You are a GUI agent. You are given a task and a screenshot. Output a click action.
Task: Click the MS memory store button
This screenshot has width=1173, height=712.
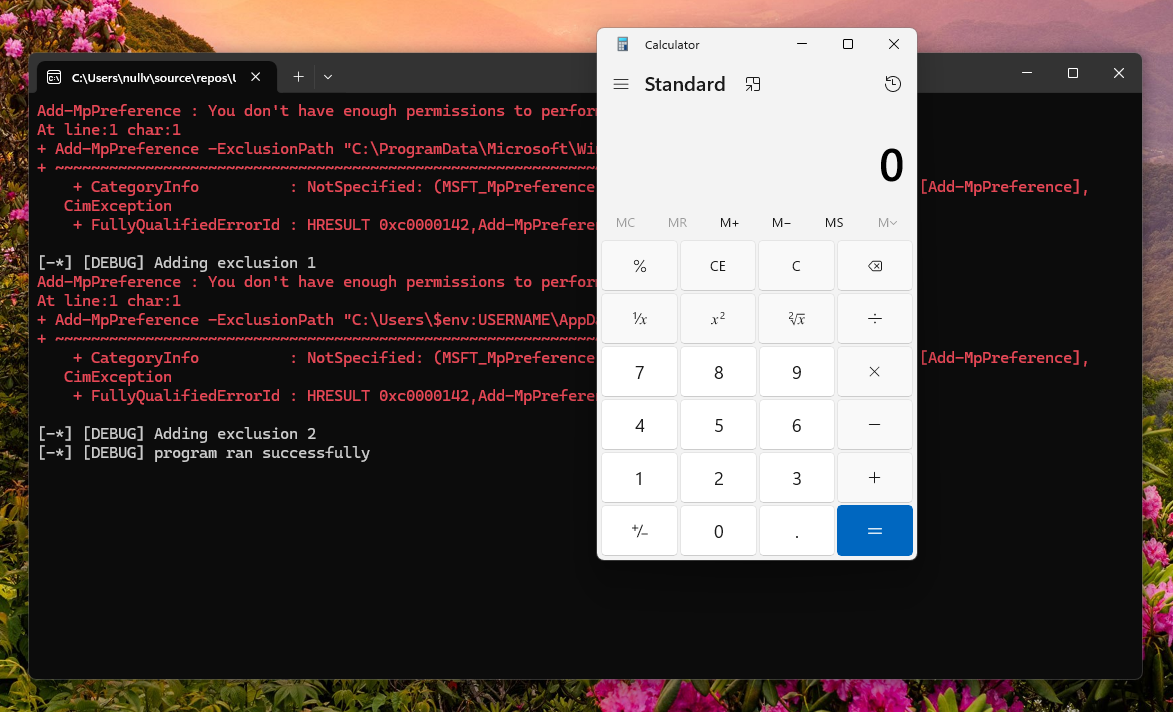[833, 222]
